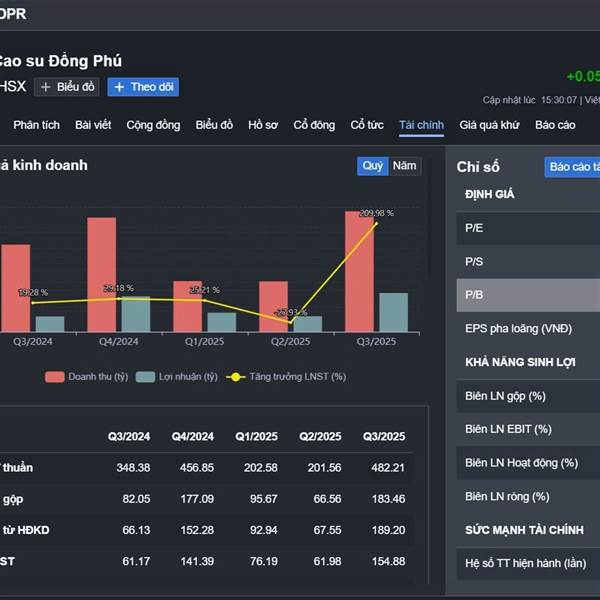This screenshot has height=600, width=600.
Task: Click the Báo cáo button in Chỉ số panel
Action: tap(573, 167)
